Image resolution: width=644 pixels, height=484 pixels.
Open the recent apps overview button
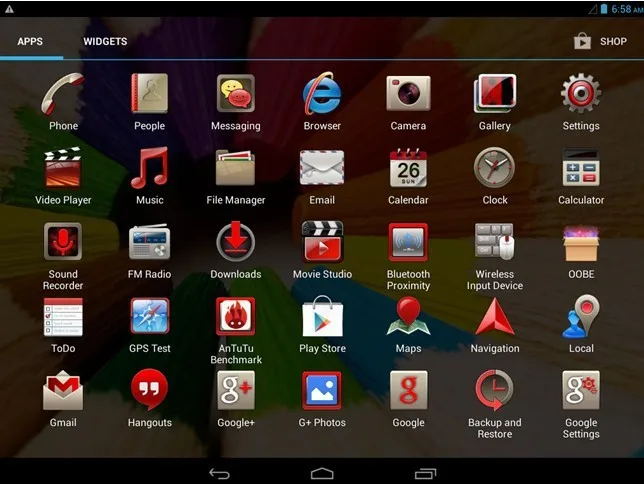click(425, 474)
